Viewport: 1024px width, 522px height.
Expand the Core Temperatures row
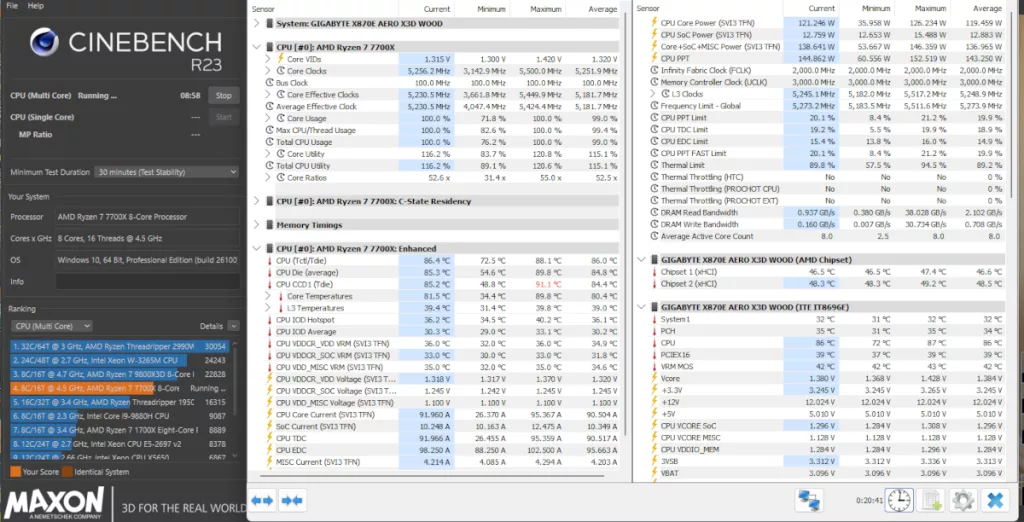[268, 296]
